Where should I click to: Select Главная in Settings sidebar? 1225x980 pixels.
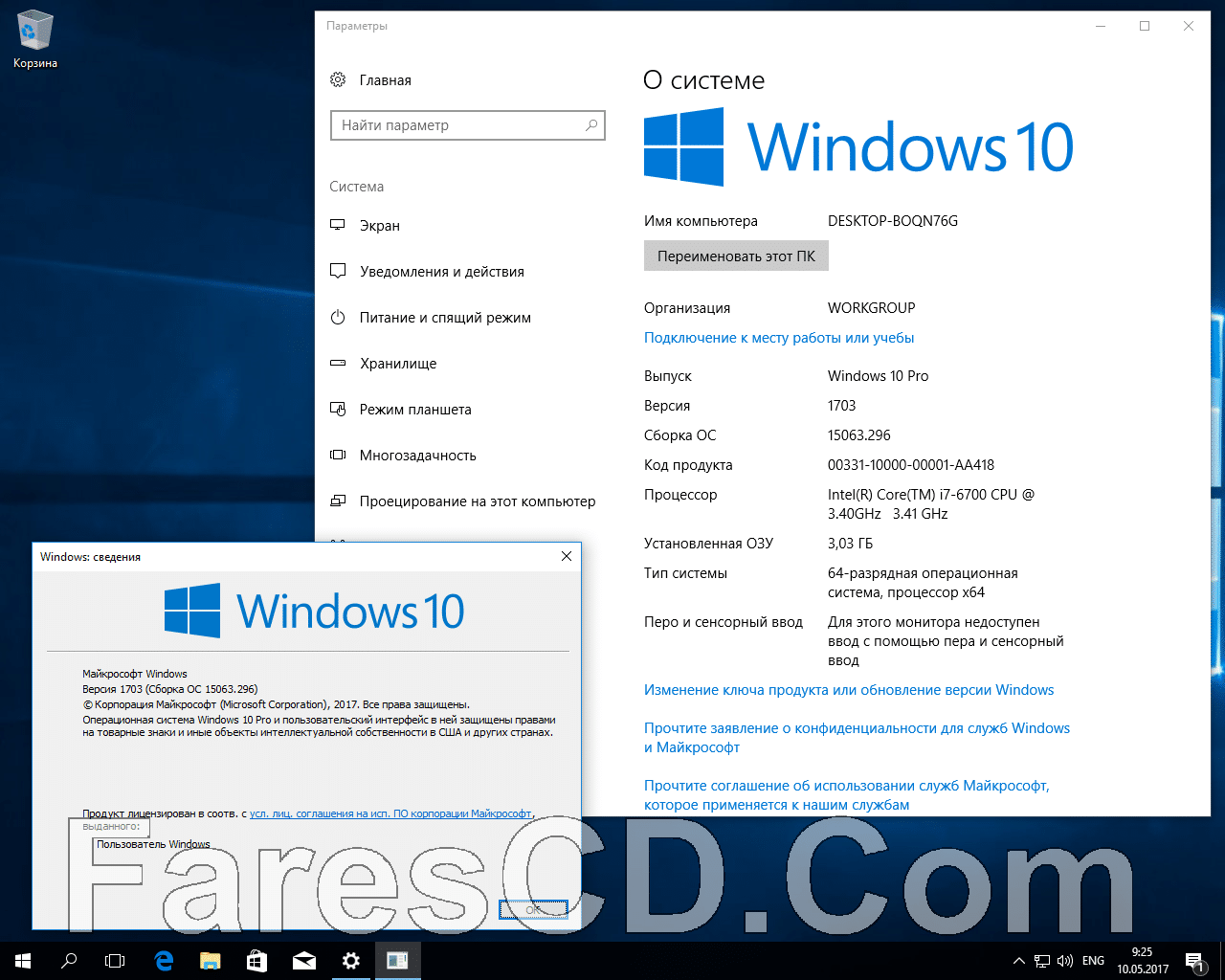(x=385, y=80)
